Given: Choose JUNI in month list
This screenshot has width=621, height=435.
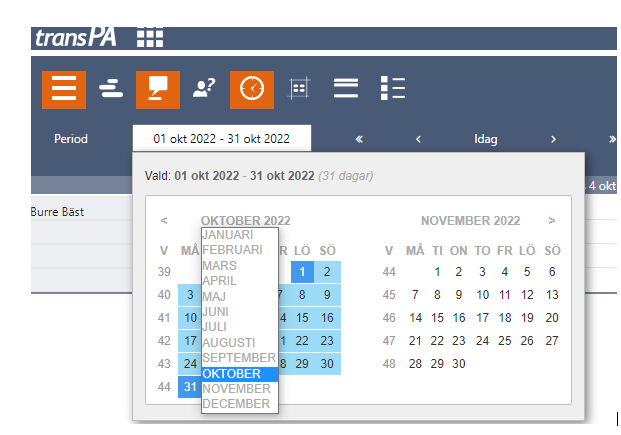Looking at the screenshot, I should (240, 312).
